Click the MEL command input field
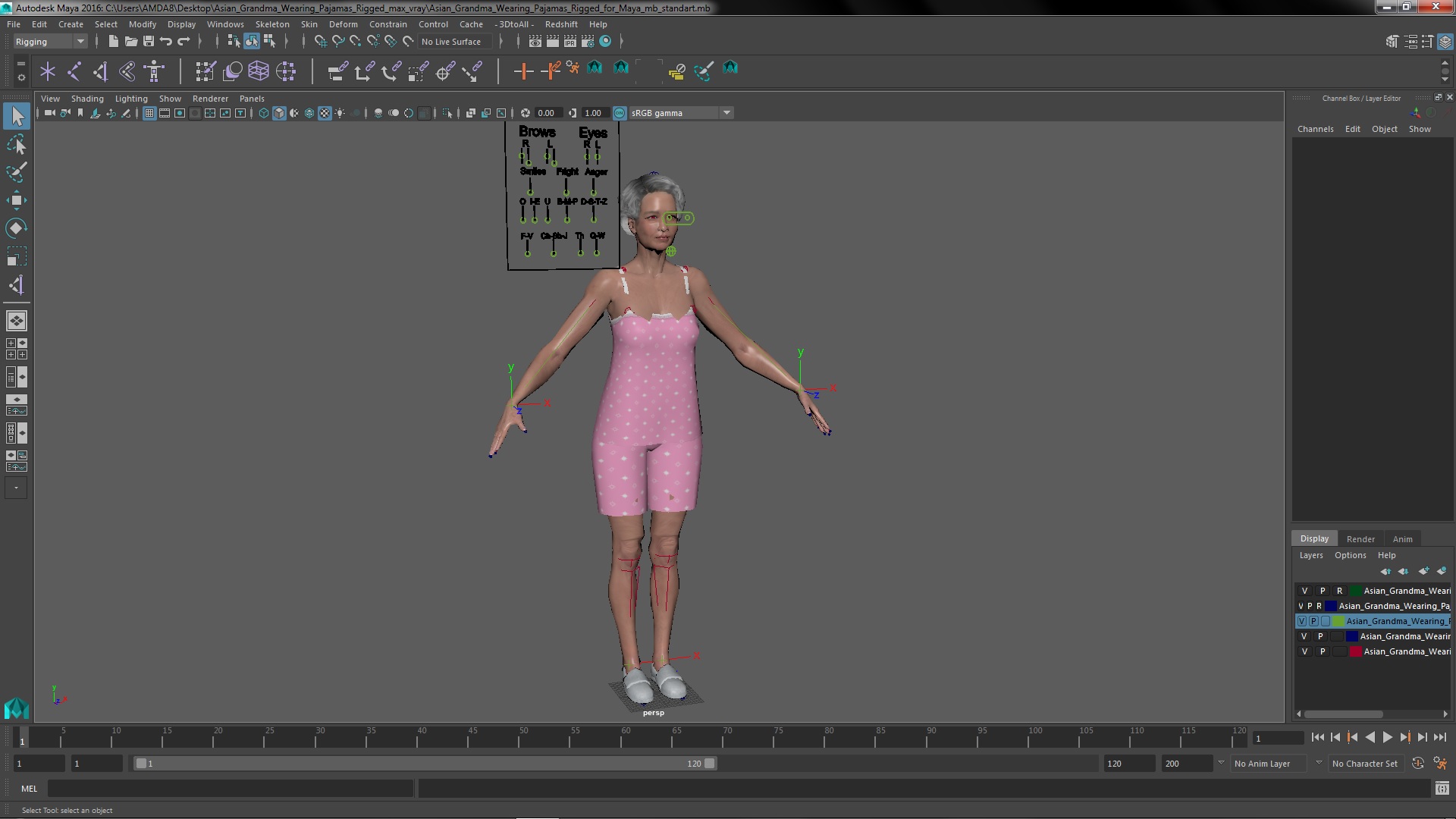Screen dimensions: 1456x819 (231, 789)
